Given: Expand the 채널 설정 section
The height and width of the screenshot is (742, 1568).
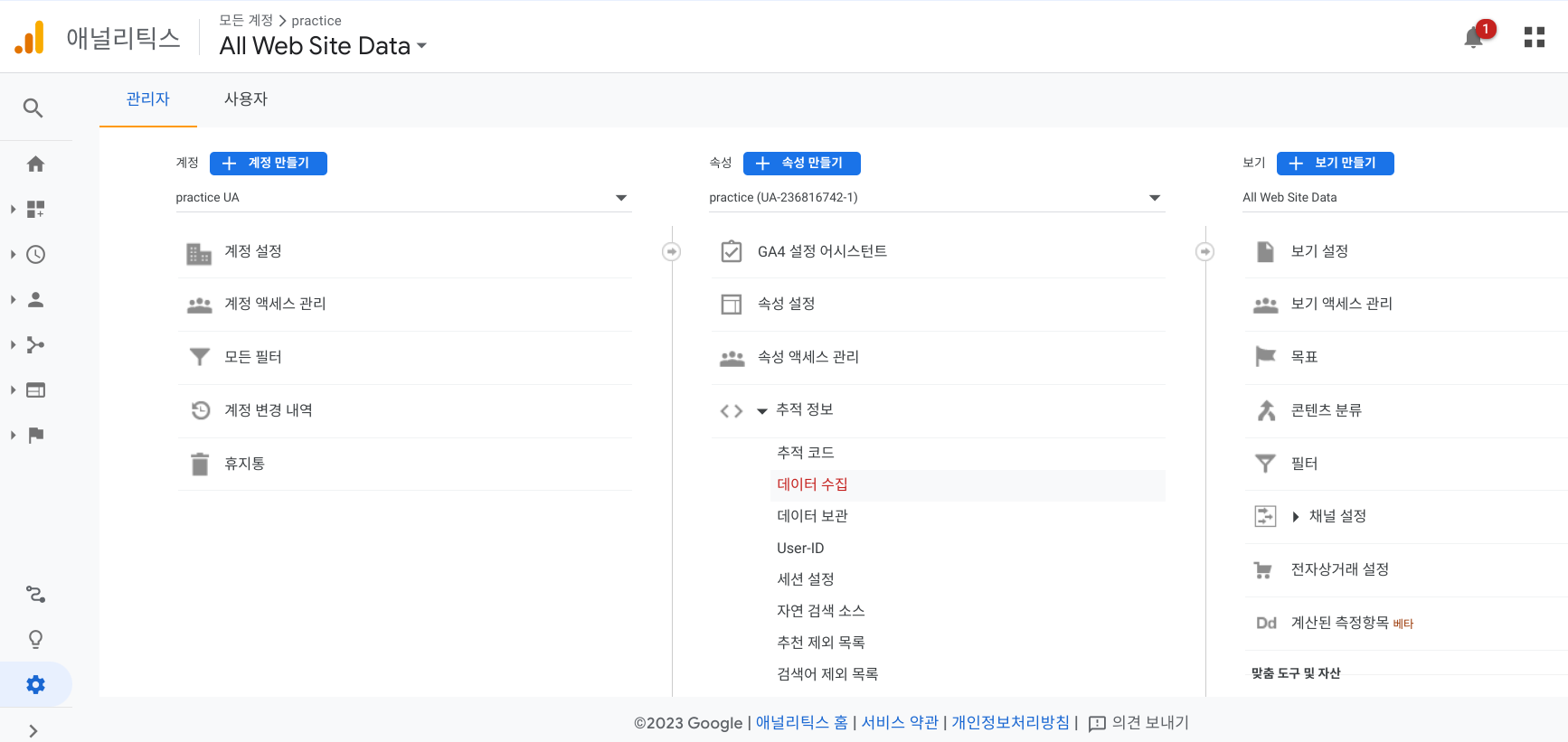Looking at the screenshot, I should 1296,517.
